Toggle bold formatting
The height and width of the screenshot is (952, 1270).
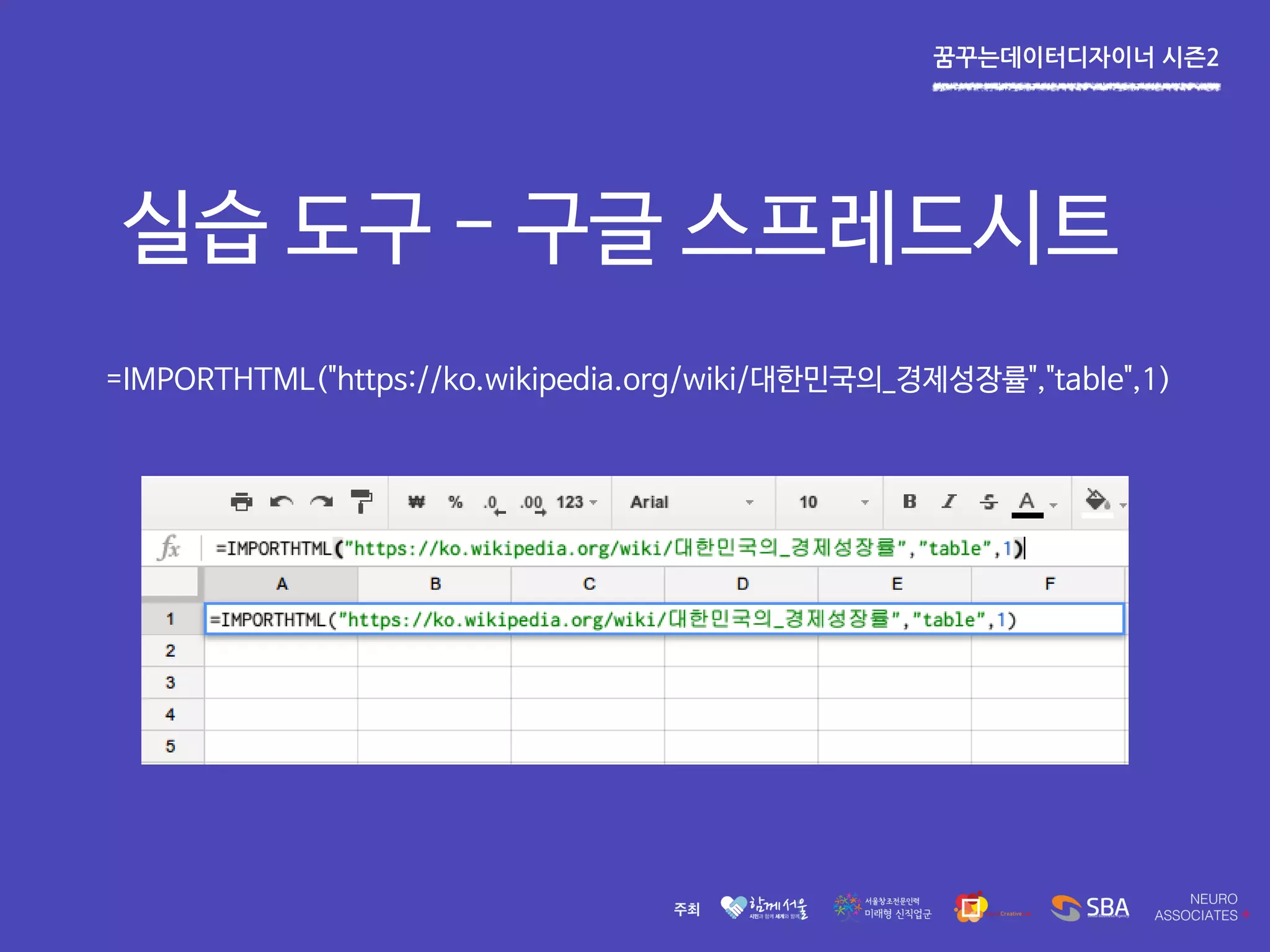click(910, 501)
